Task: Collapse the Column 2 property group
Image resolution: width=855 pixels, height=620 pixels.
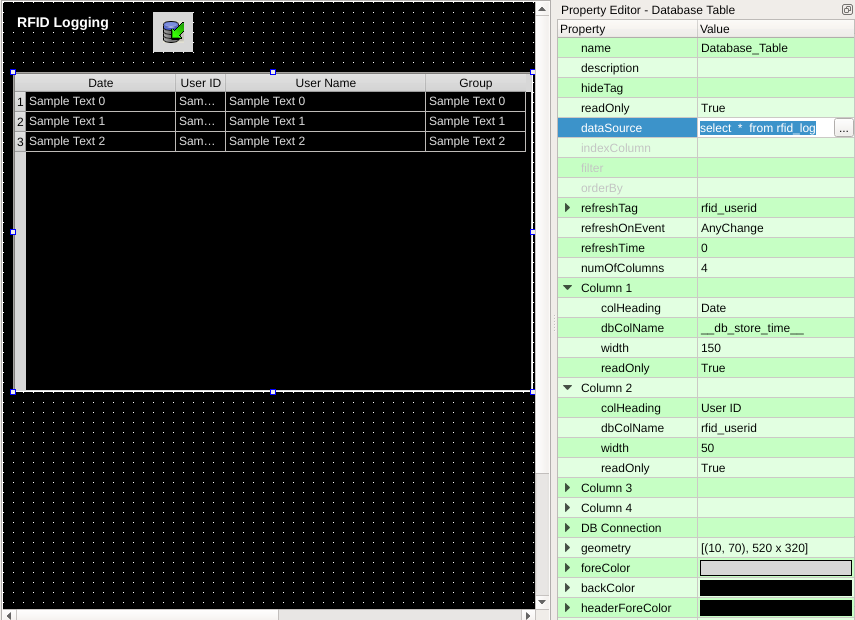Action: click(568, 388)
